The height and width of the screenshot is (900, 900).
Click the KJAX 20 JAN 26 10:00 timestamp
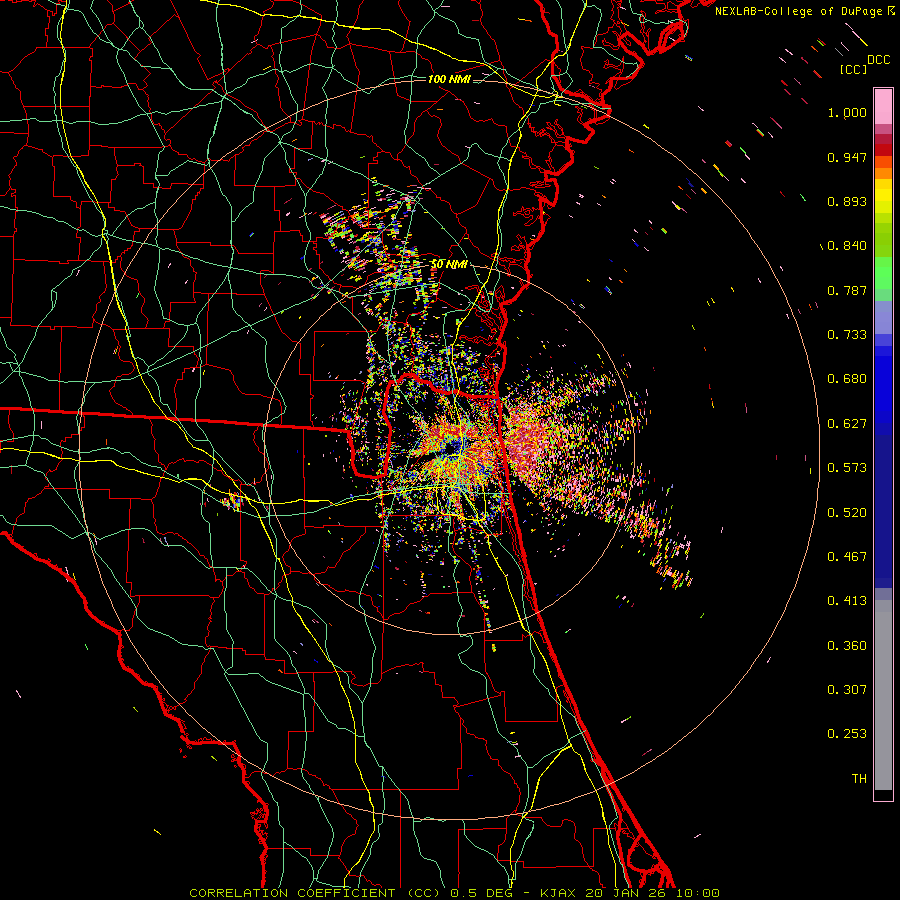click(x=630, y=893)
